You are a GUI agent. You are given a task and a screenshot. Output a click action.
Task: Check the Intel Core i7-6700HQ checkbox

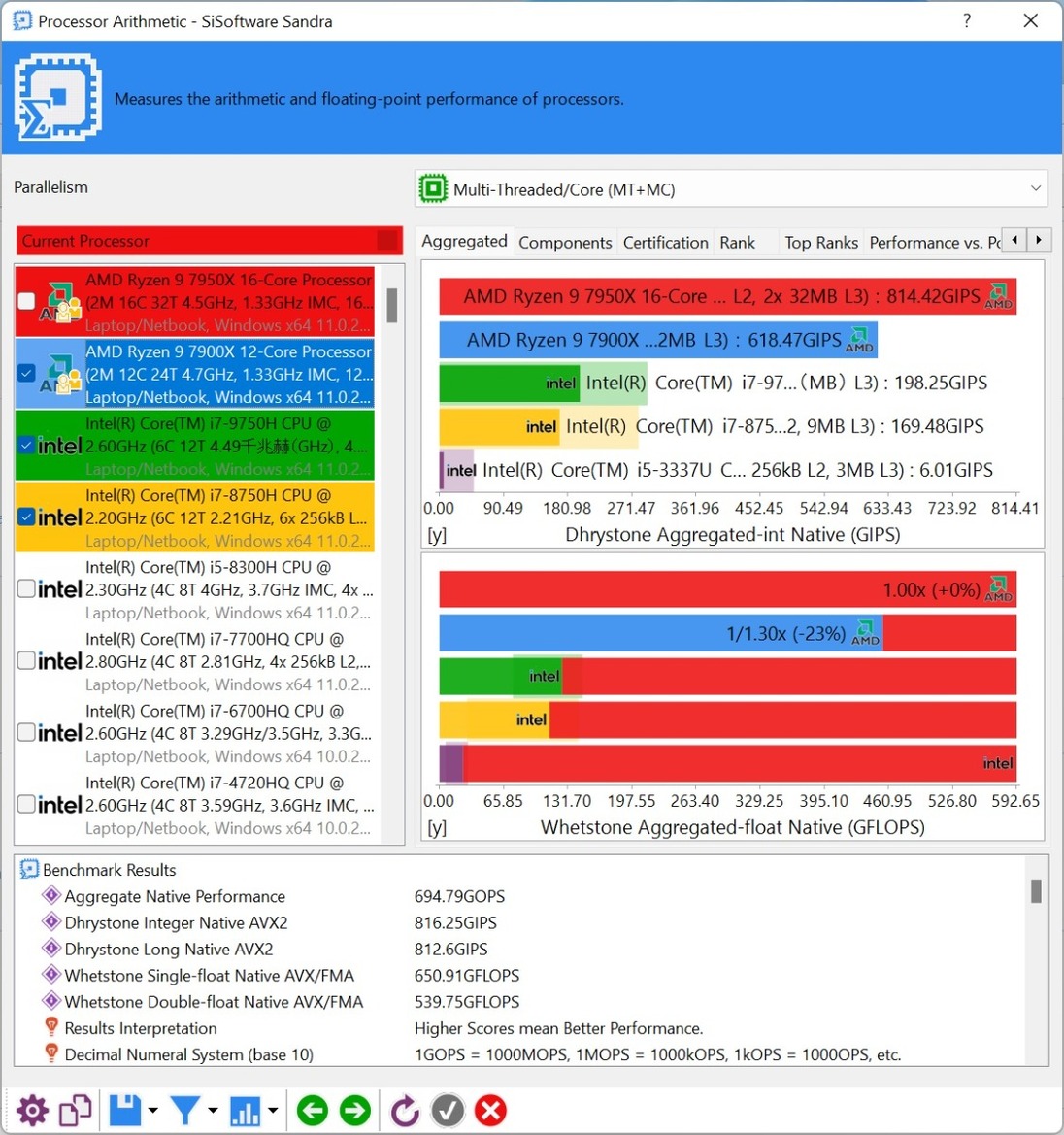click(26, 732)
